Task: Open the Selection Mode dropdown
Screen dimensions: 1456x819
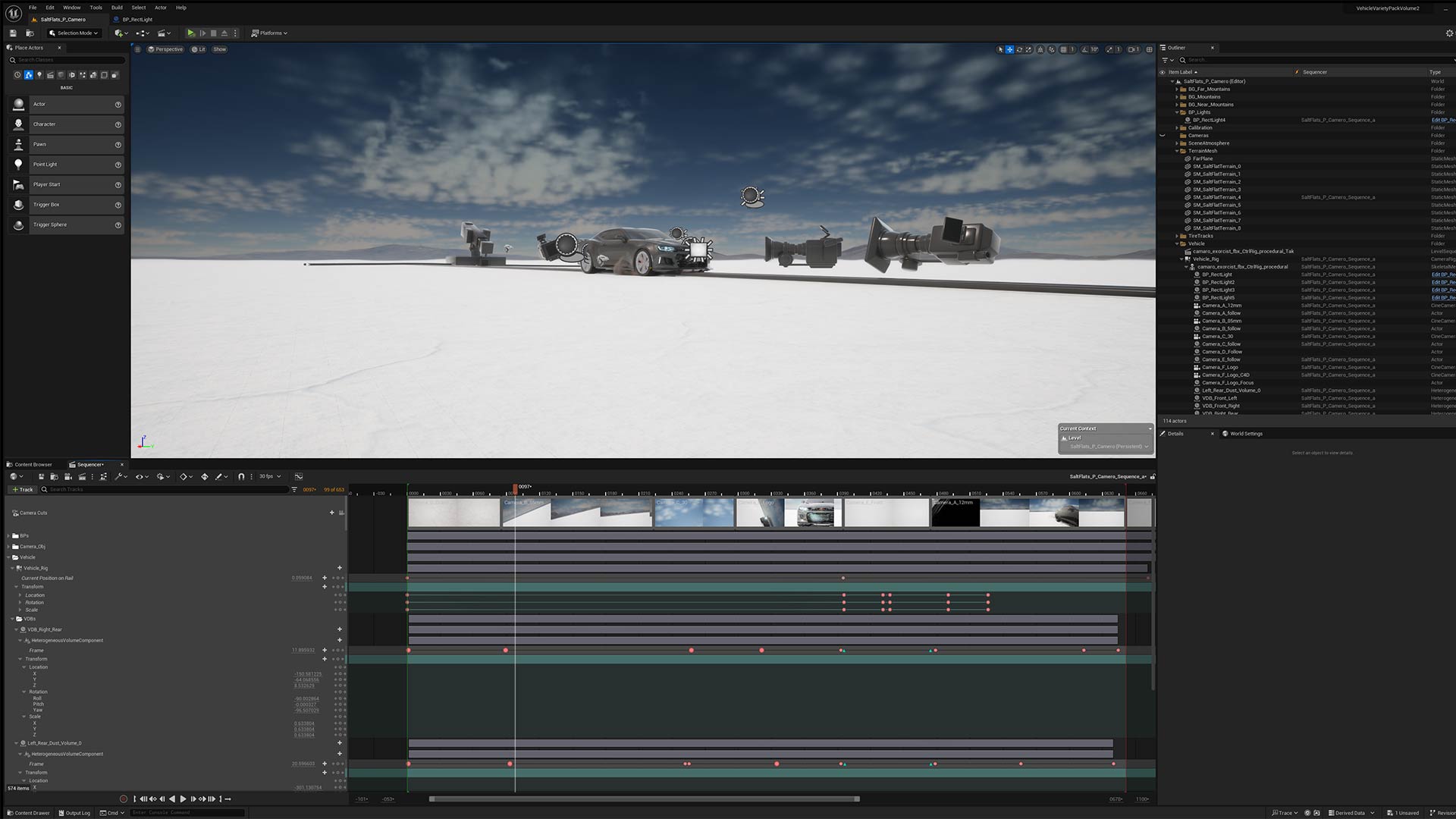Action: pos(74,33)
